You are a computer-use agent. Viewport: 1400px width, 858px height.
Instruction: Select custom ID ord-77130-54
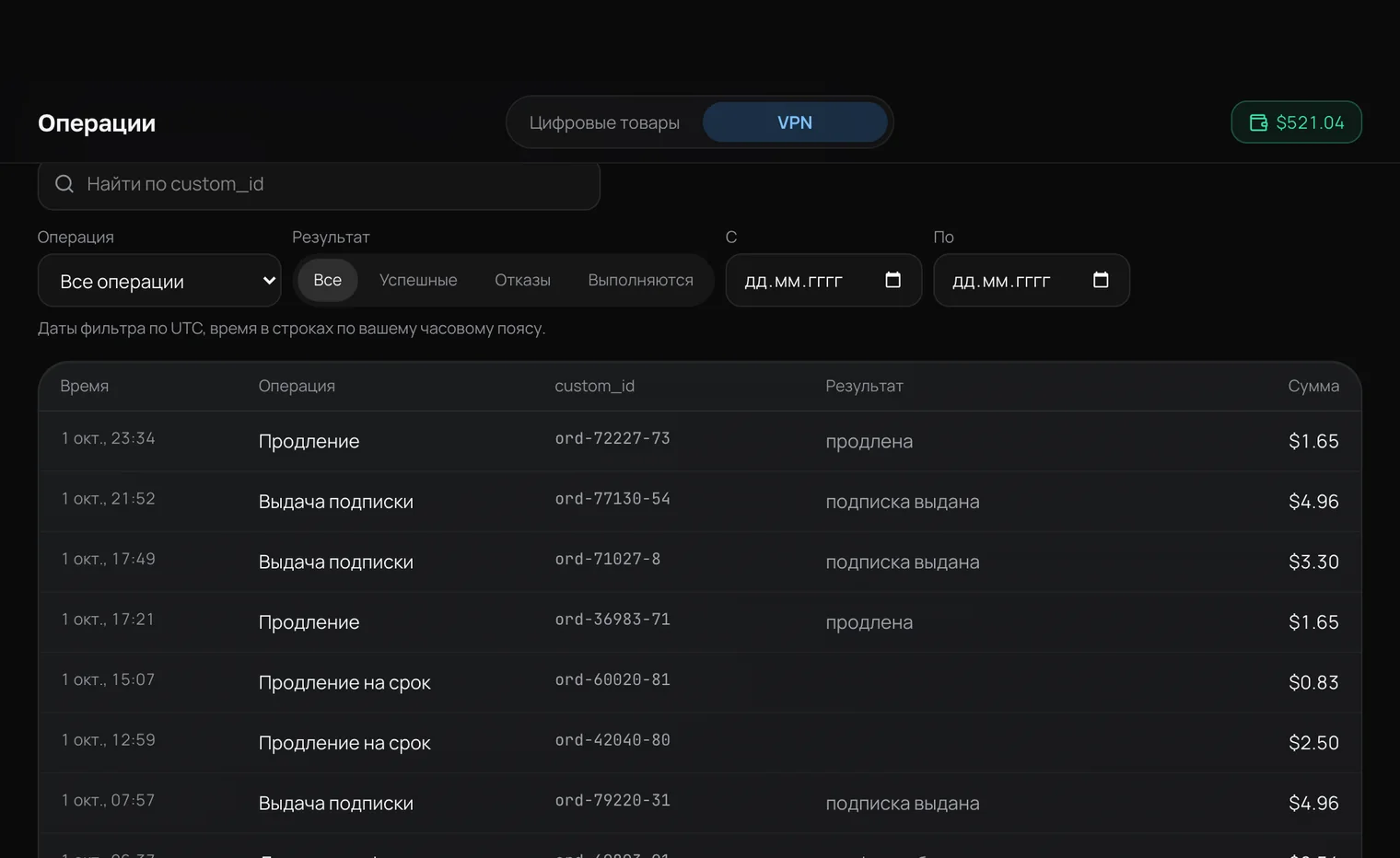tap(612, 499)
